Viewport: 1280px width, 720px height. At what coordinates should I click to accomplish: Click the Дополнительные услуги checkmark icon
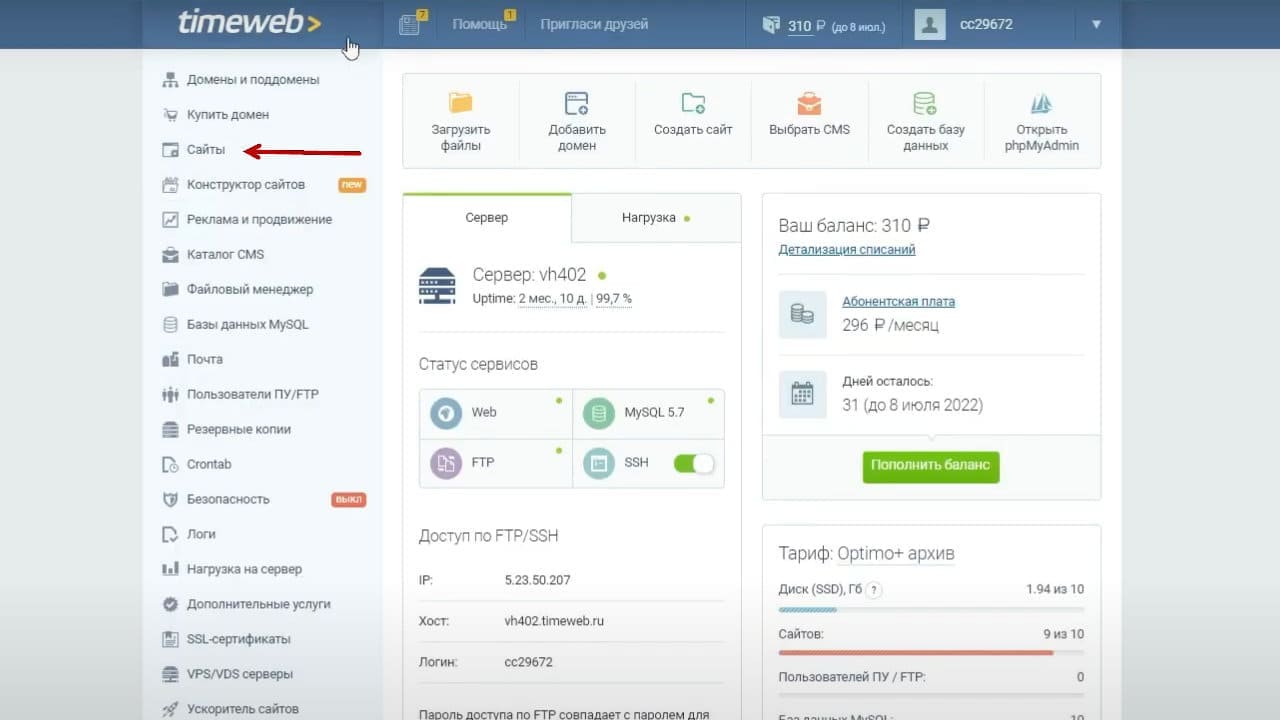pyautogui.click(x=169, y=604)
